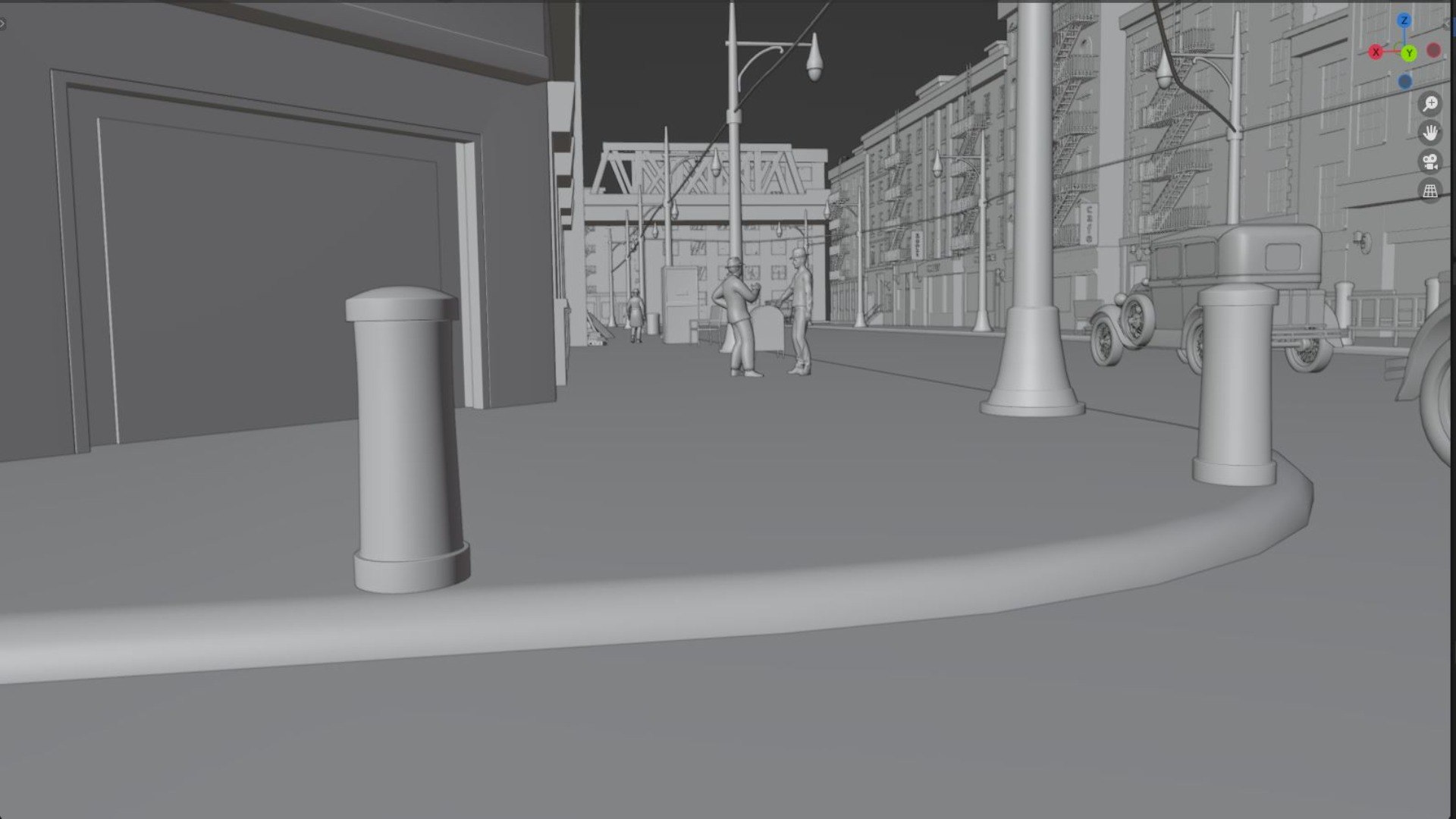Click the red X axis gizmo handle
Image resolution: width=1456 pixels, height=819 pixels.
(x=1376, y=52)
